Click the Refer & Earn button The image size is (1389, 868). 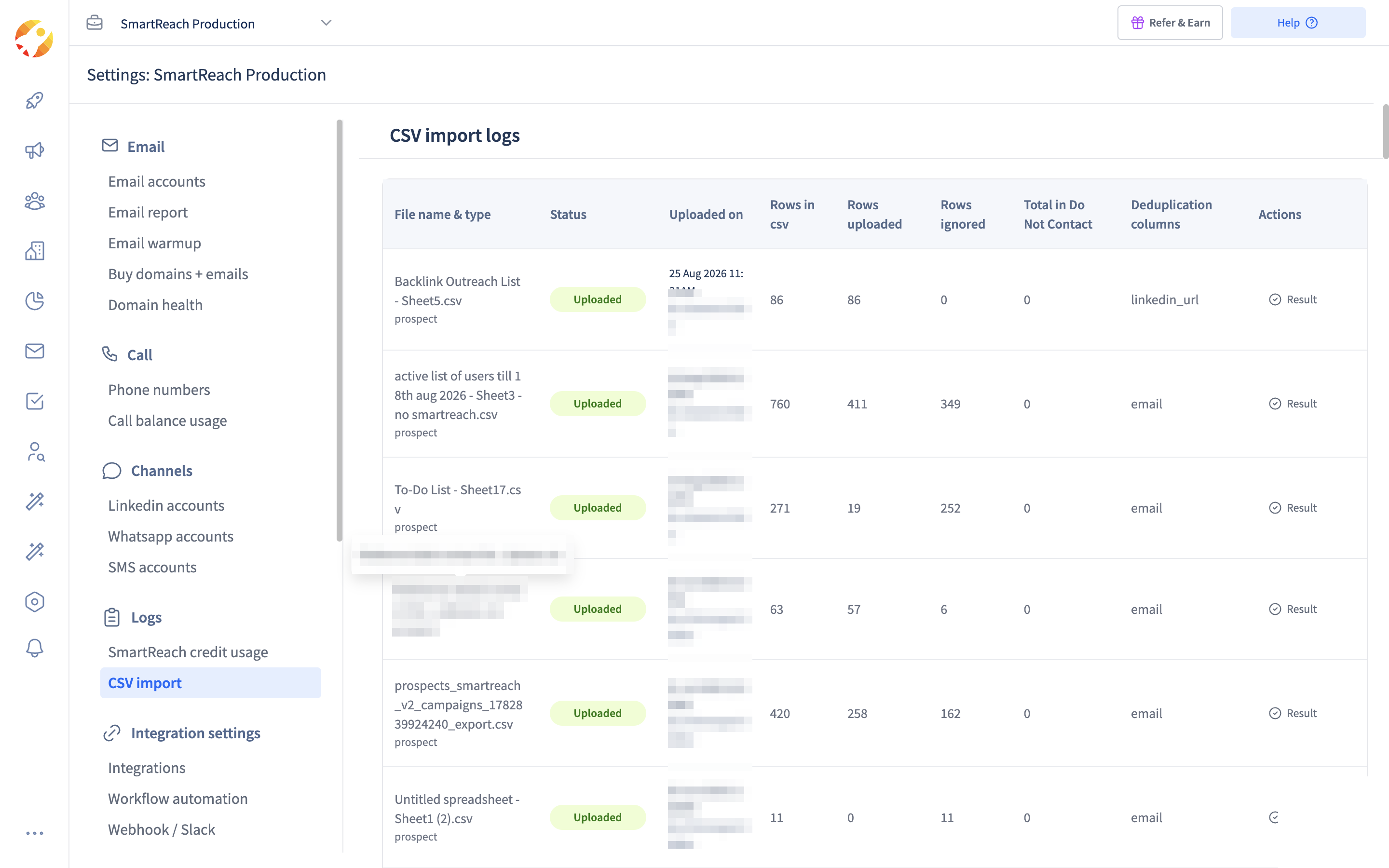(x=1170, y=23)
